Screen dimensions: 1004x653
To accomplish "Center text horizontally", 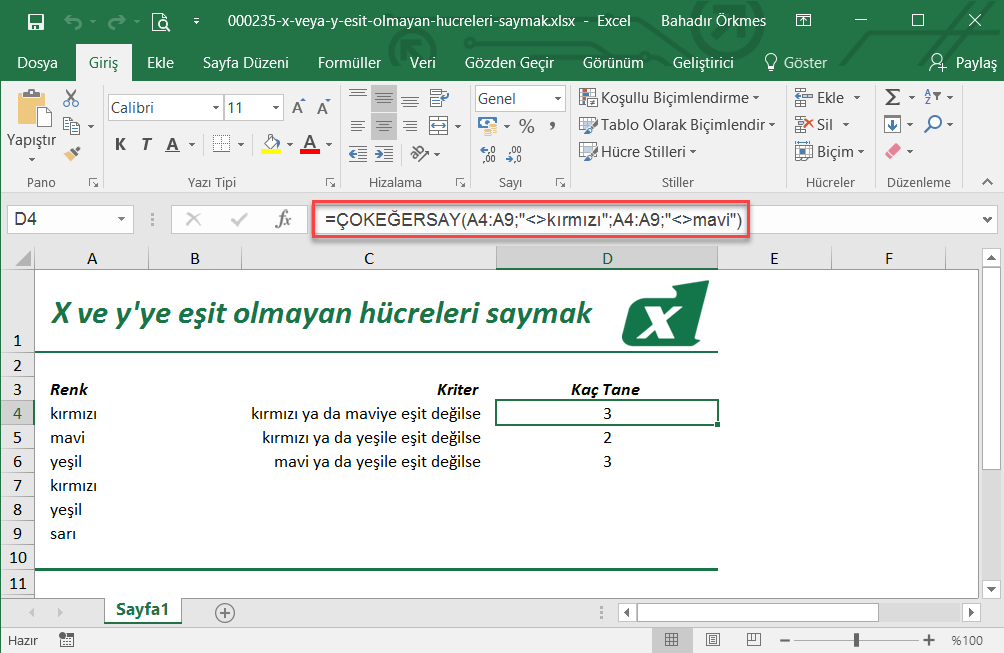I will click(x=384, y=126).
